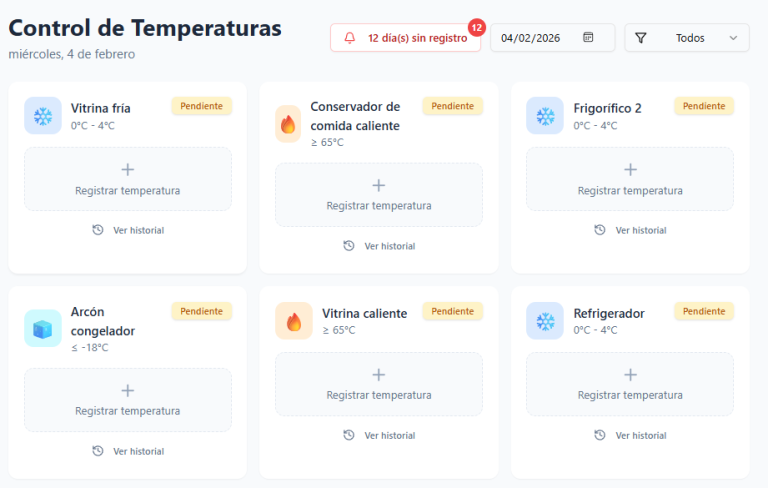Click the Pendiente badge on Frigorífico 2
This screenshot has height=488, width=768.
pos(704,106)
